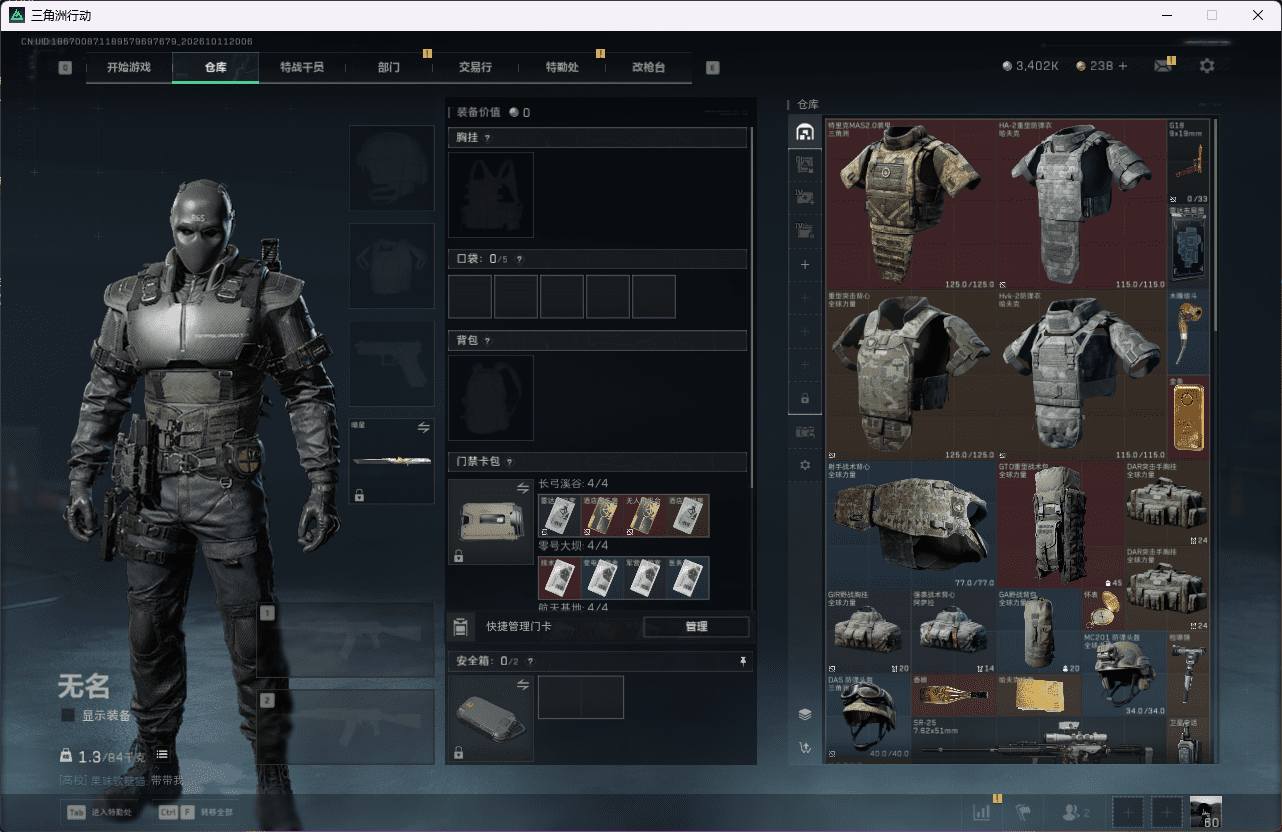
Task: Click the first plus to add warehouse page
Action: click(805, 265)
